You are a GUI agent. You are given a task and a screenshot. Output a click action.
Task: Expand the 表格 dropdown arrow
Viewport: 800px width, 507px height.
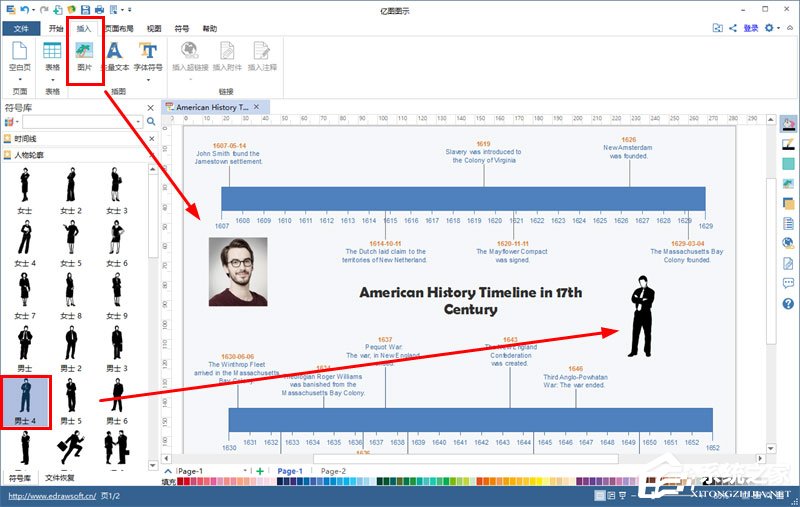pos(53,80)
